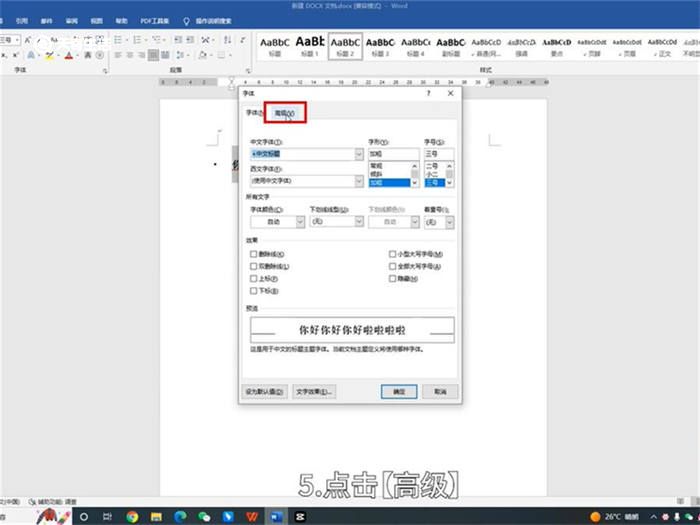Open Chrome from the taskbar
This screenshot has height=525, width=700.
click(132, 517)
